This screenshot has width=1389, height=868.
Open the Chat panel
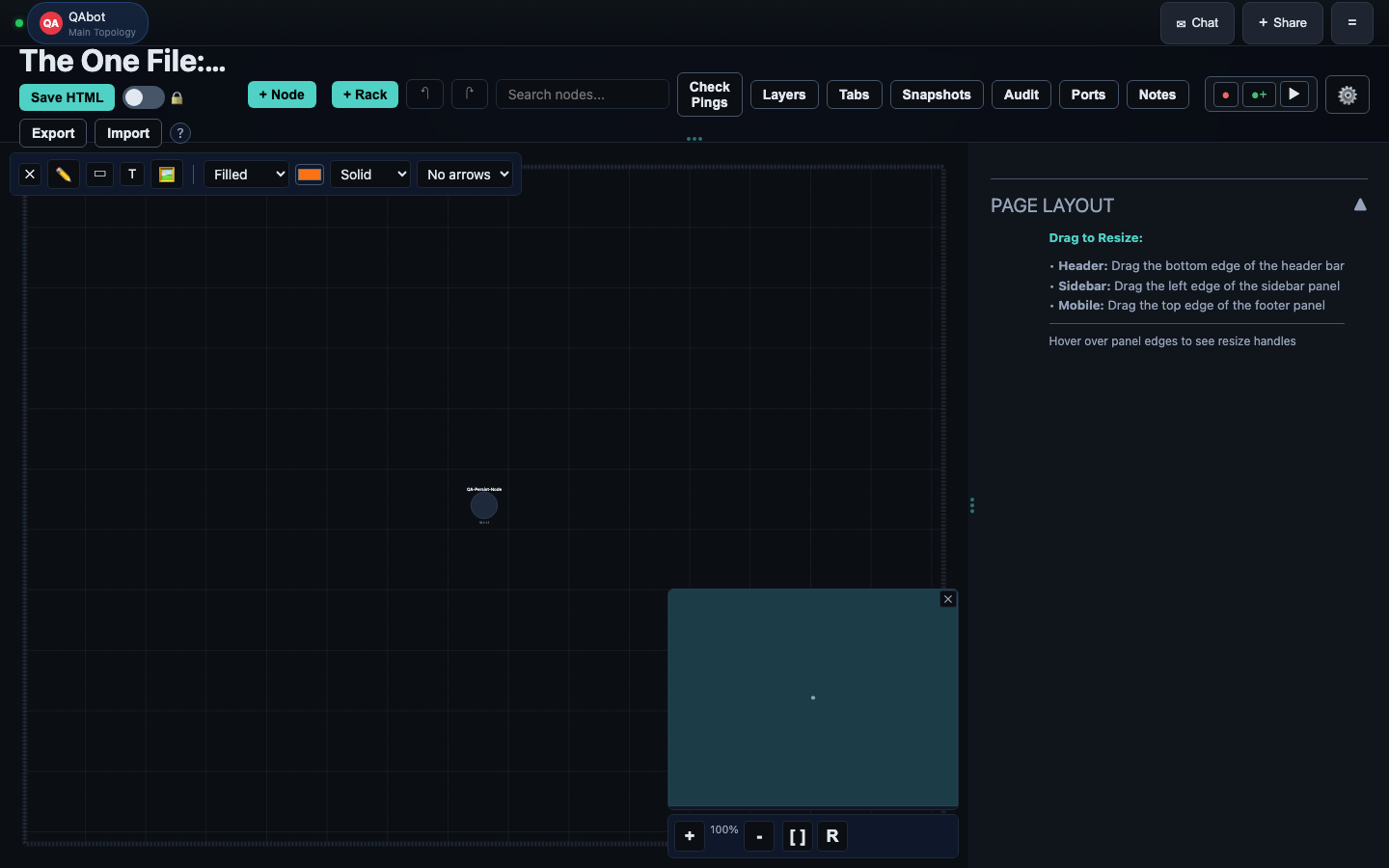pyautogui.click(x=1197, y=23)
